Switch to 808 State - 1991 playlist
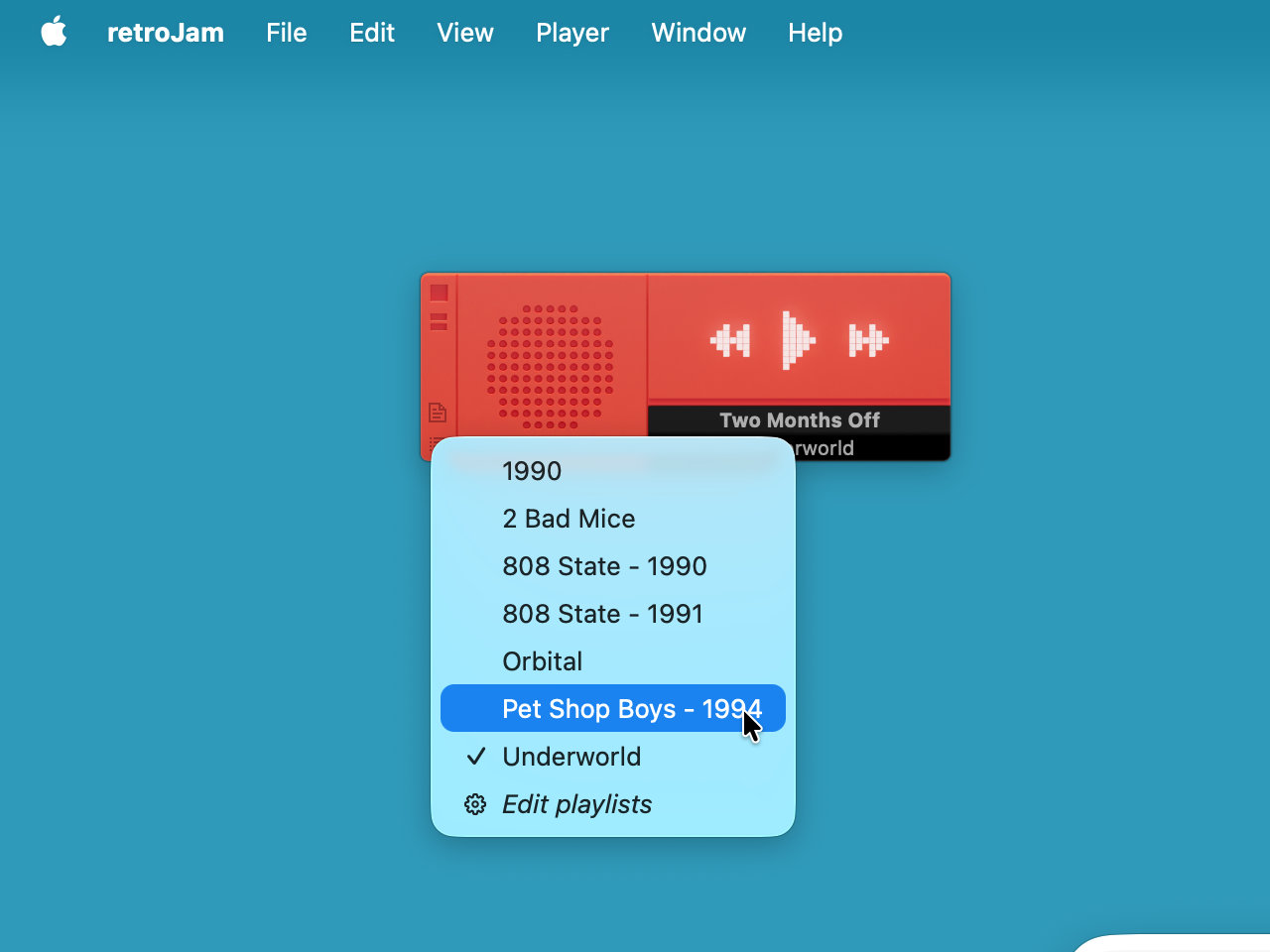Screen dimensions: 1270x952 point(602,614)
